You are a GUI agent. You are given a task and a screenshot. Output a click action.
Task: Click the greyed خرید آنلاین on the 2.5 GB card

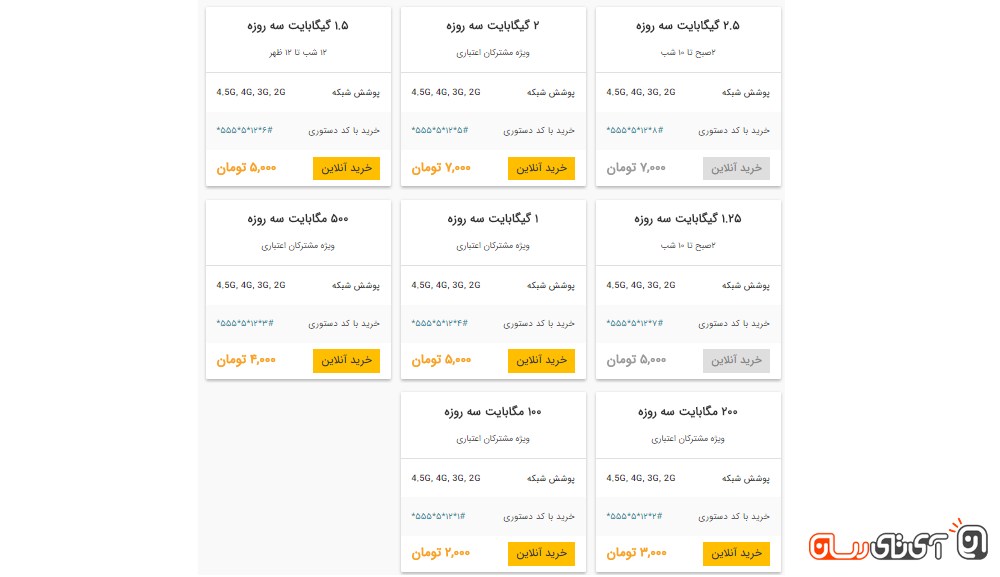(x=736, y=168)
